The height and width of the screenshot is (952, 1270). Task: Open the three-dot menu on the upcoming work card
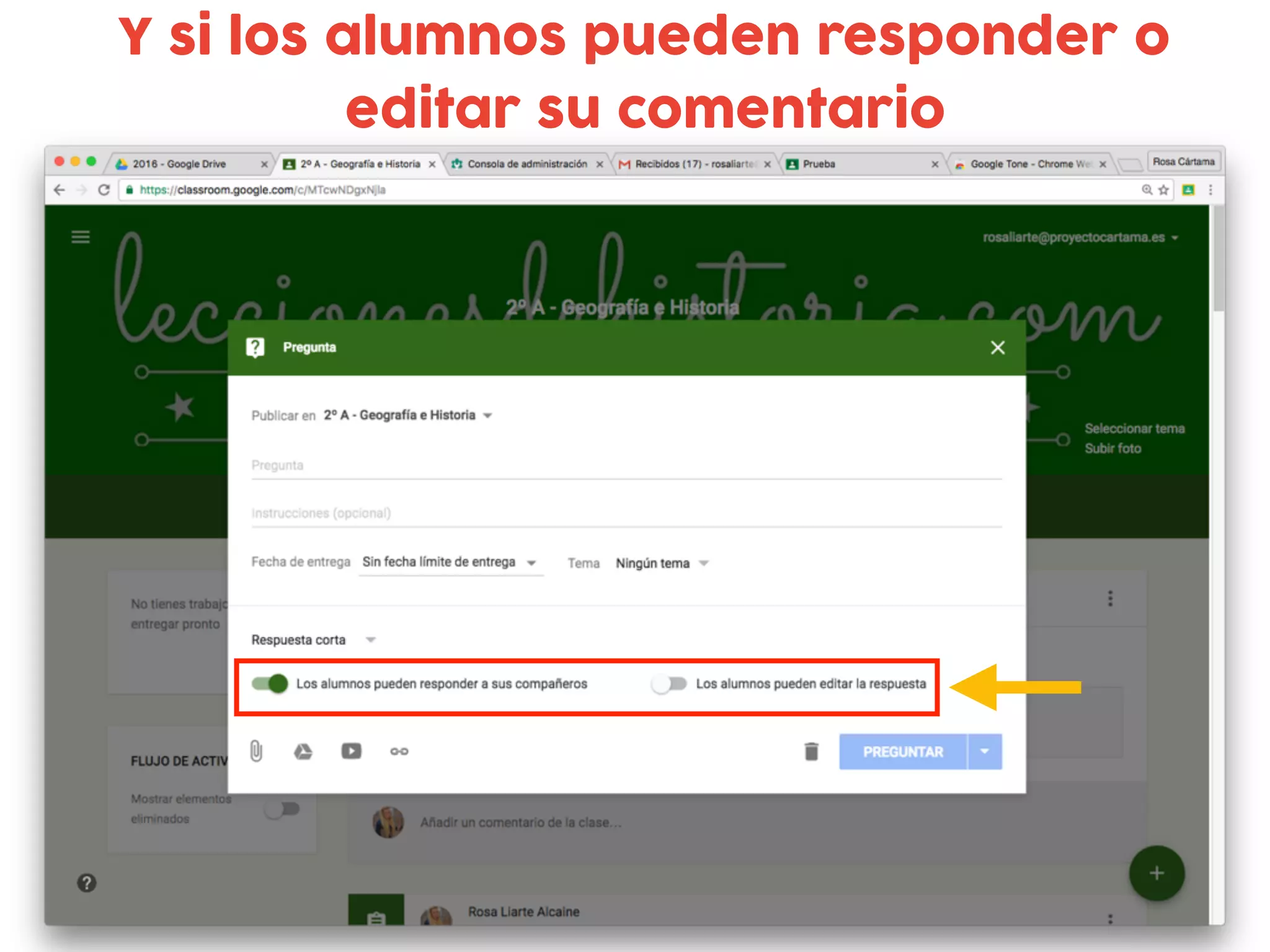click(x=1110, y=598)
